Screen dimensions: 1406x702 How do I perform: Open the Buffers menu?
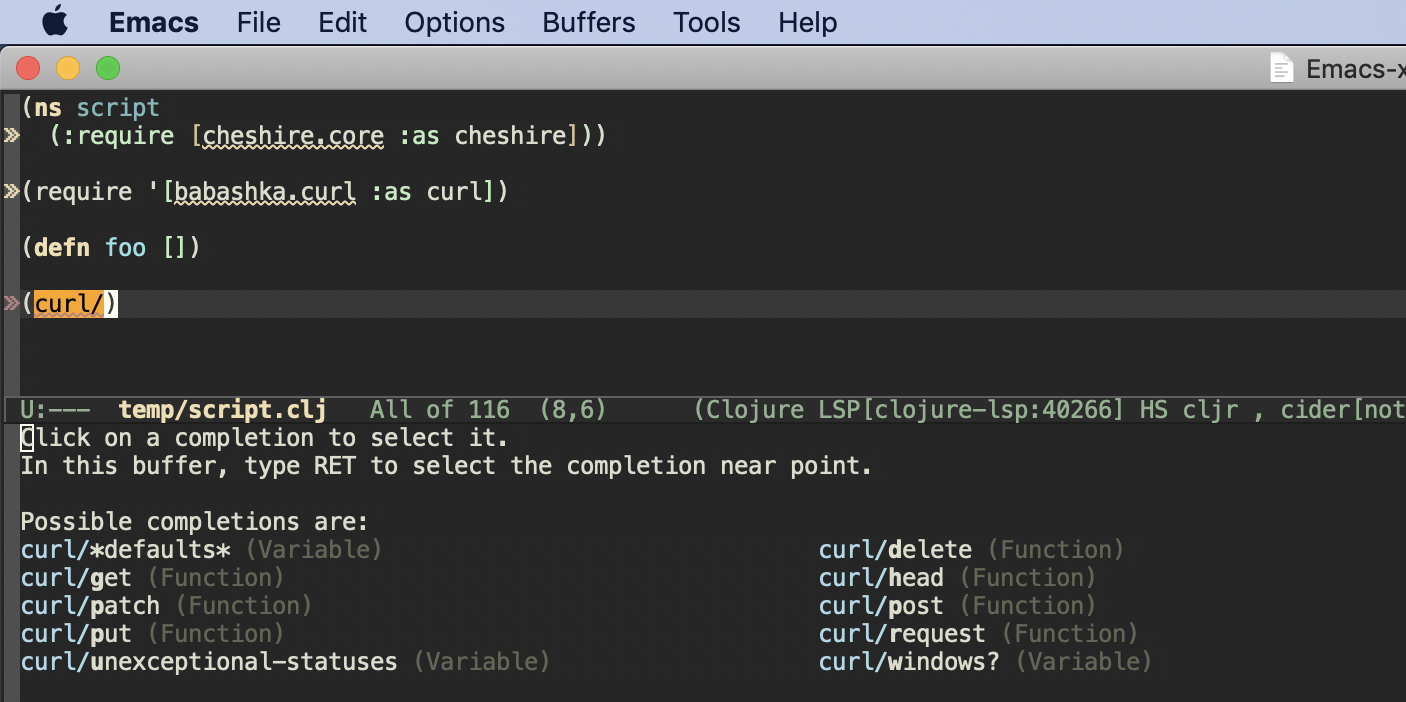(x=588, y=22)
